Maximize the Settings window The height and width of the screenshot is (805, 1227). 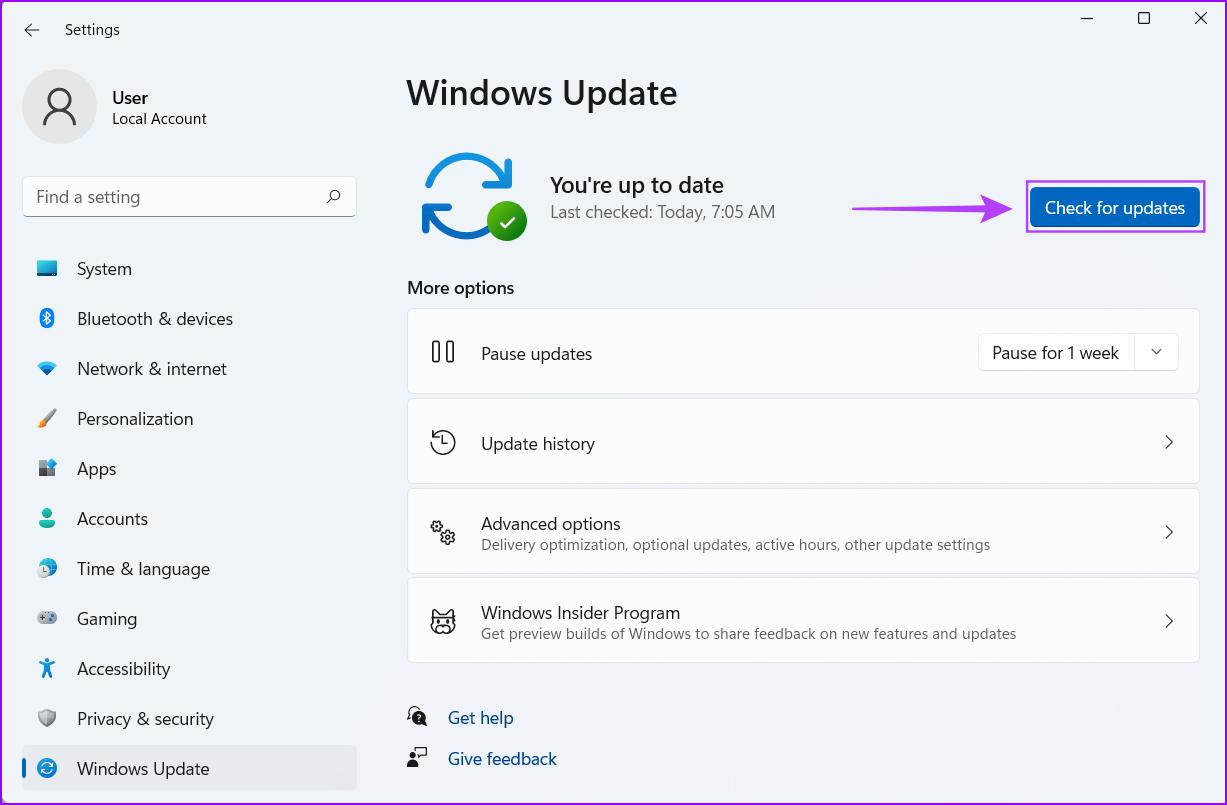[x=1144, y=18]
